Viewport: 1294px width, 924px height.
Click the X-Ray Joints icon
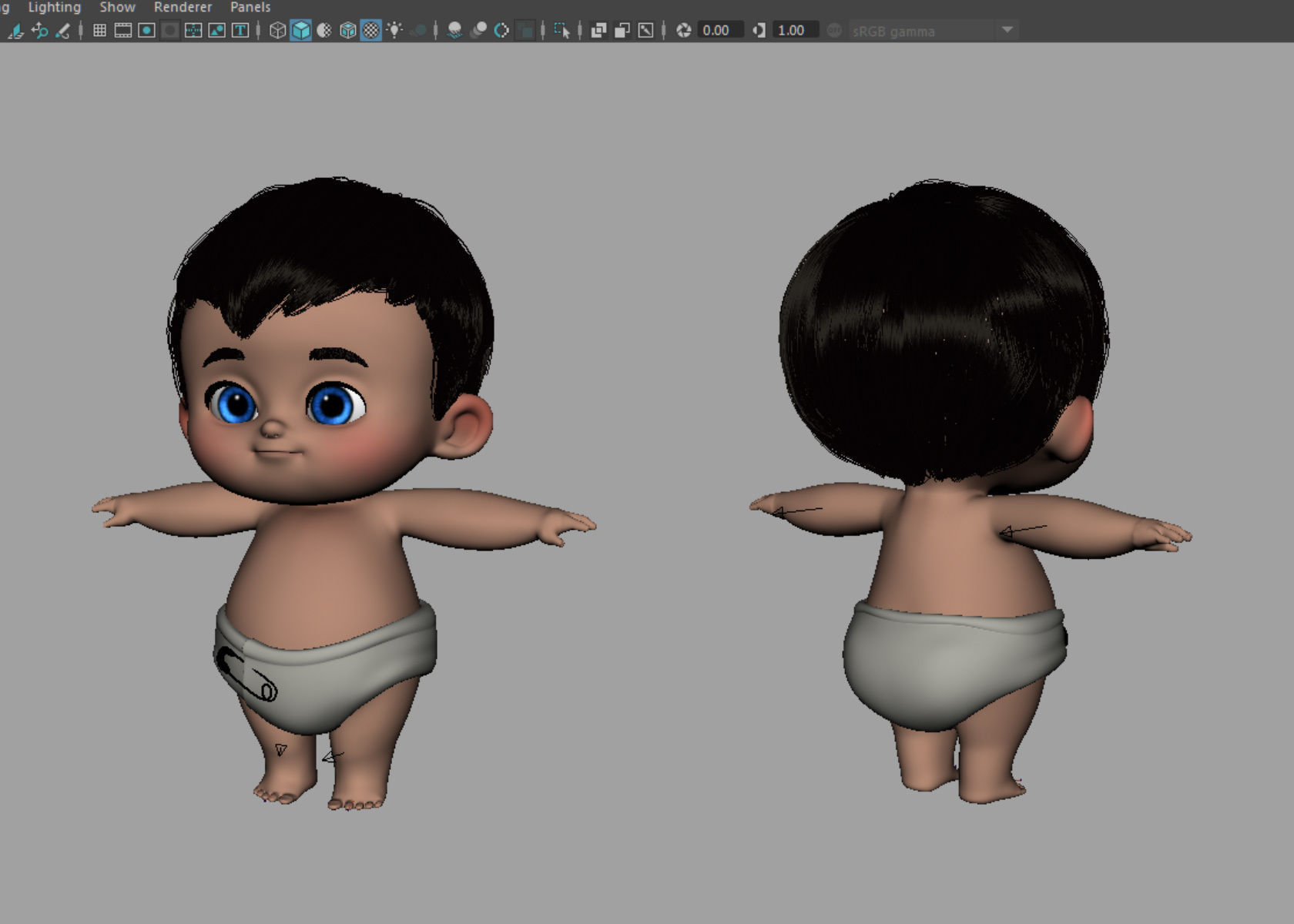tap(645, 30)
